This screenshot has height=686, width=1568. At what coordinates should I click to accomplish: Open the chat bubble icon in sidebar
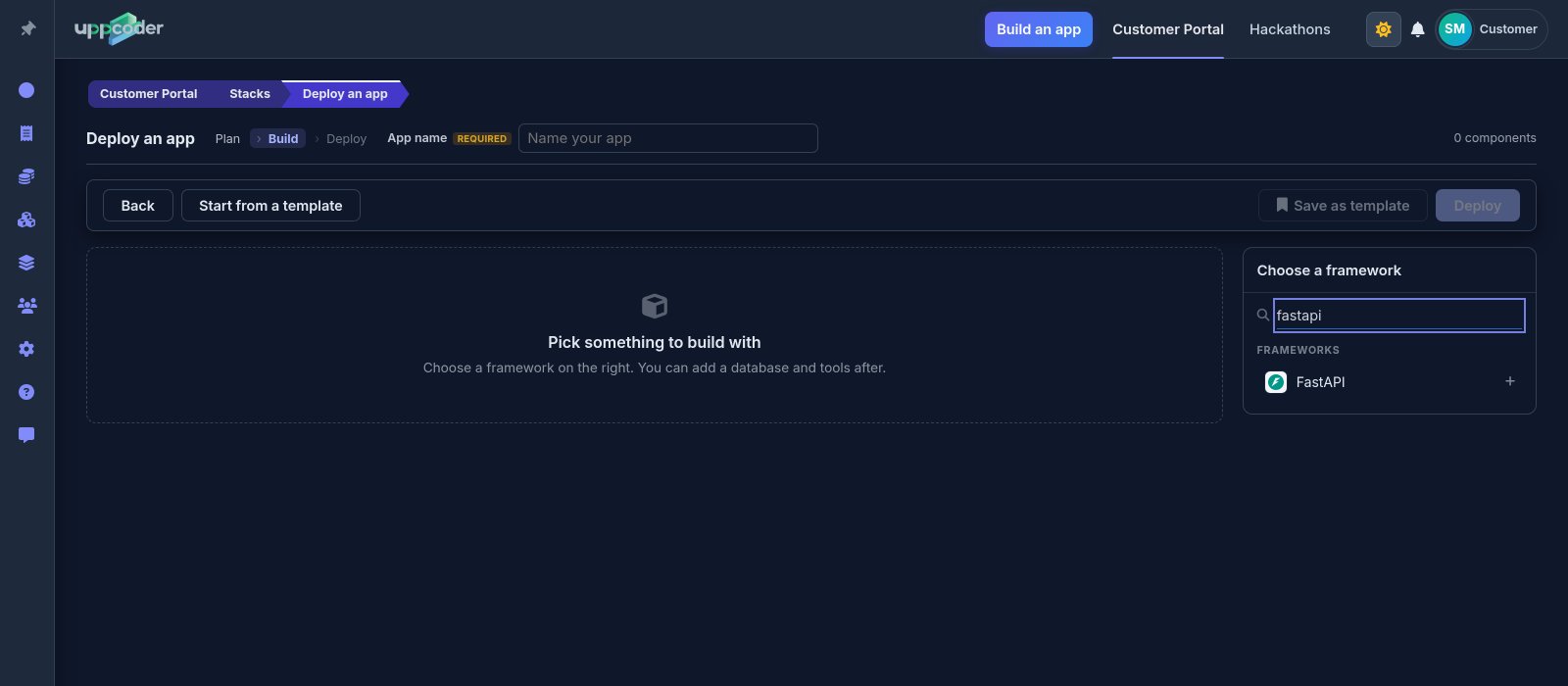26,435
